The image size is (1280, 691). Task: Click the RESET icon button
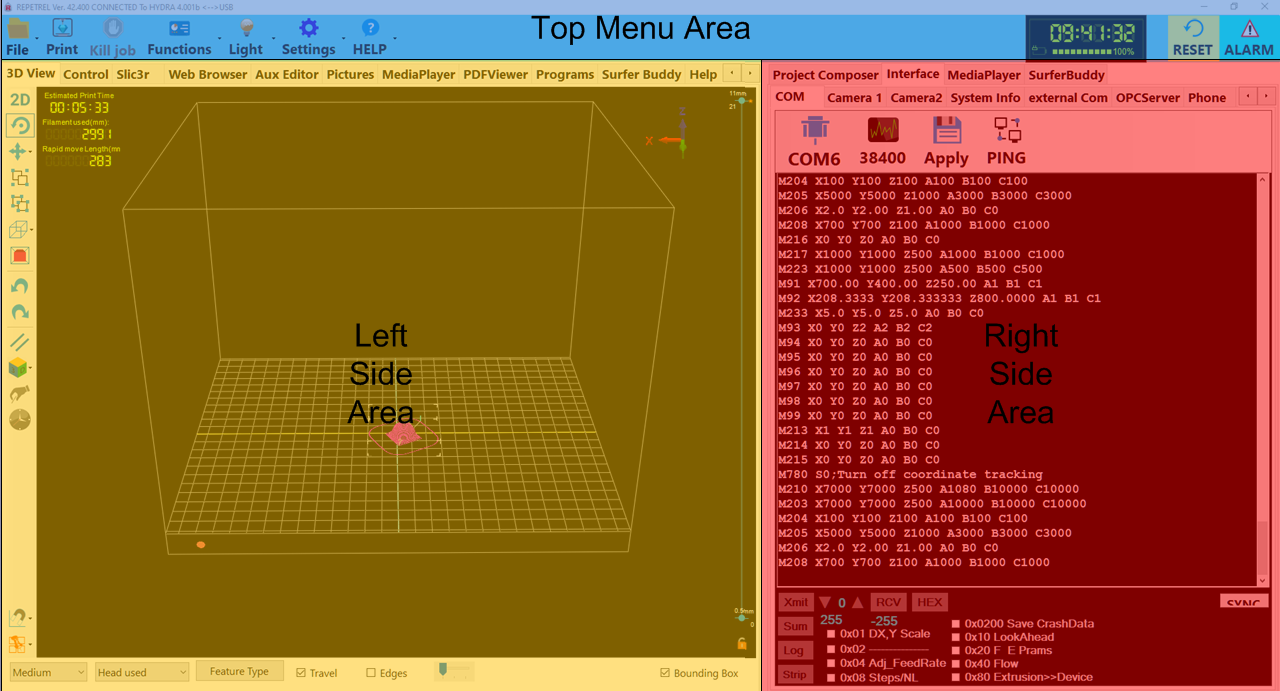[1193, 29]
